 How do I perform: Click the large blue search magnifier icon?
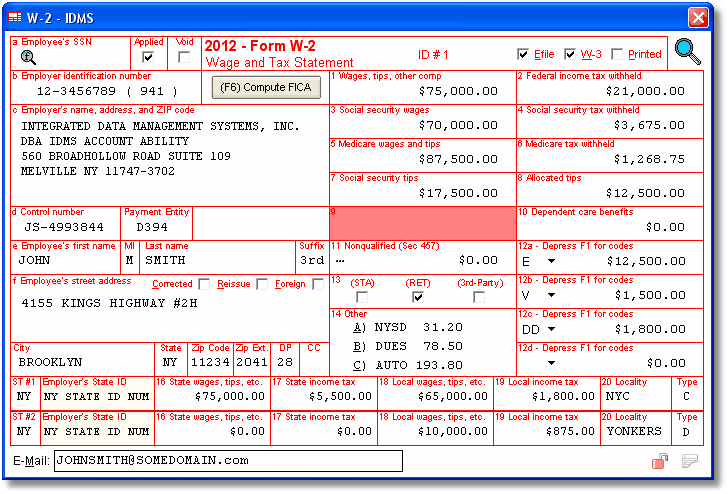click(x=688, y=52)
